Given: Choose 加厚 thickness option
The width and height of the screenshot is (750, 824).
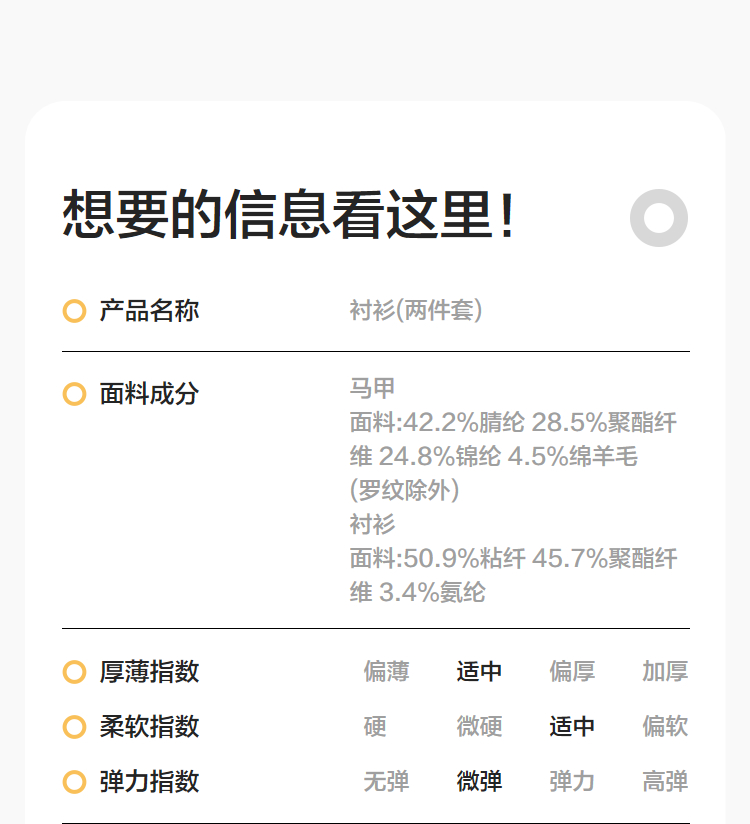Looking at the screenshot, I should point(665,672).
